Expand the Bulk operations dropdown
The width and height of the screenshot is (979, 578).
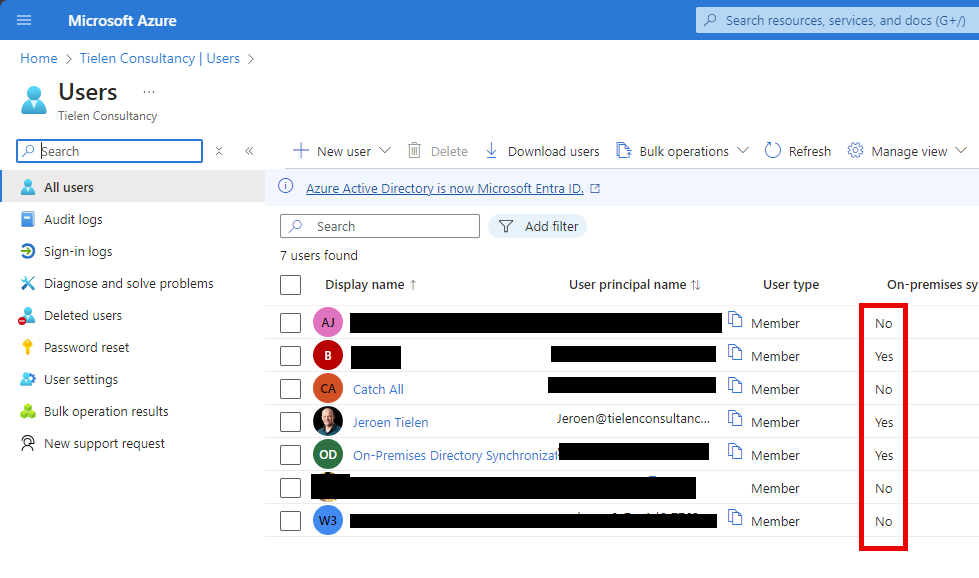tap(742, 150)
